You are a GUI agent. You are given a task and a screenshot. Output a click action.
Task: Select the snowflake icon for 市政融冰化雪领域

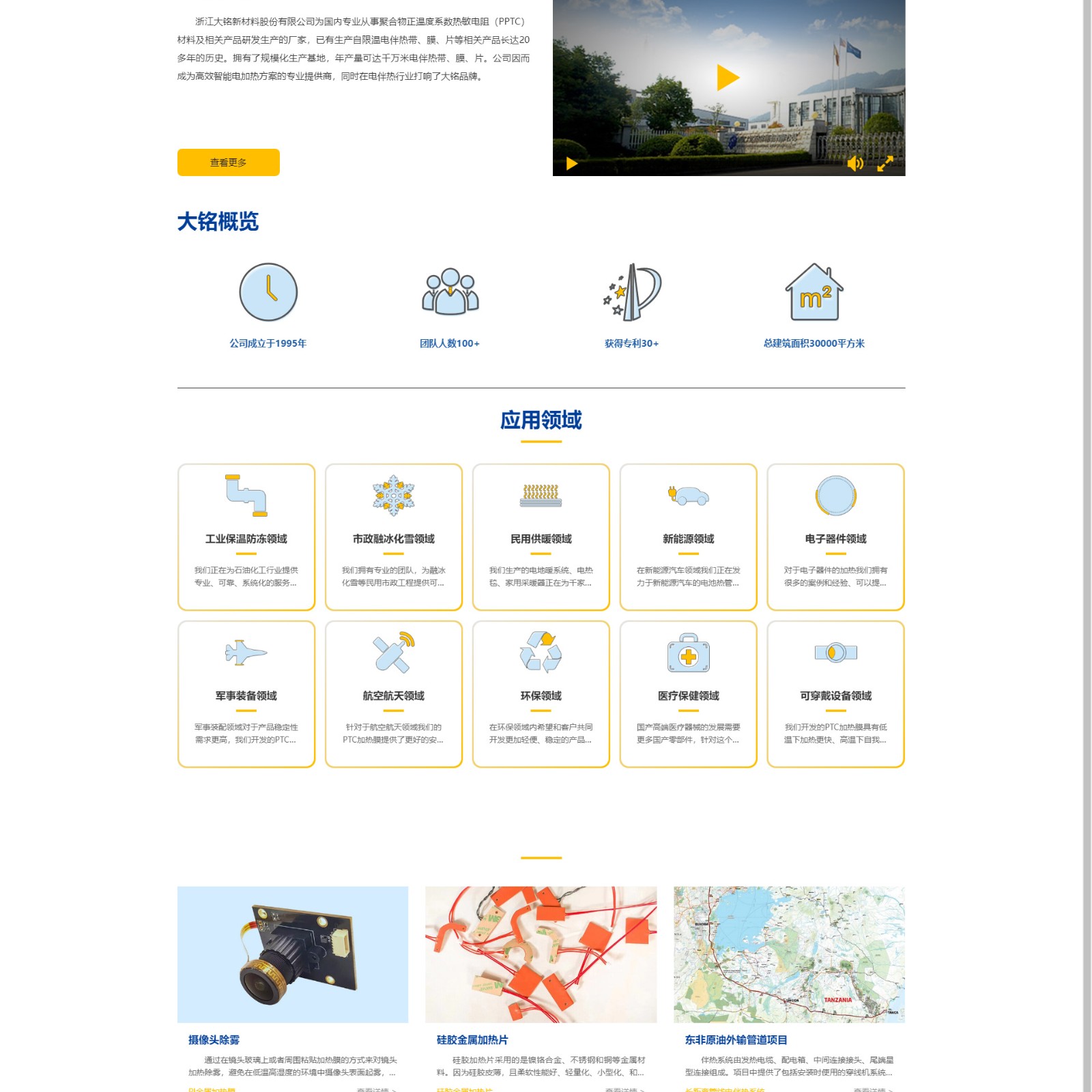click(394, 495)
